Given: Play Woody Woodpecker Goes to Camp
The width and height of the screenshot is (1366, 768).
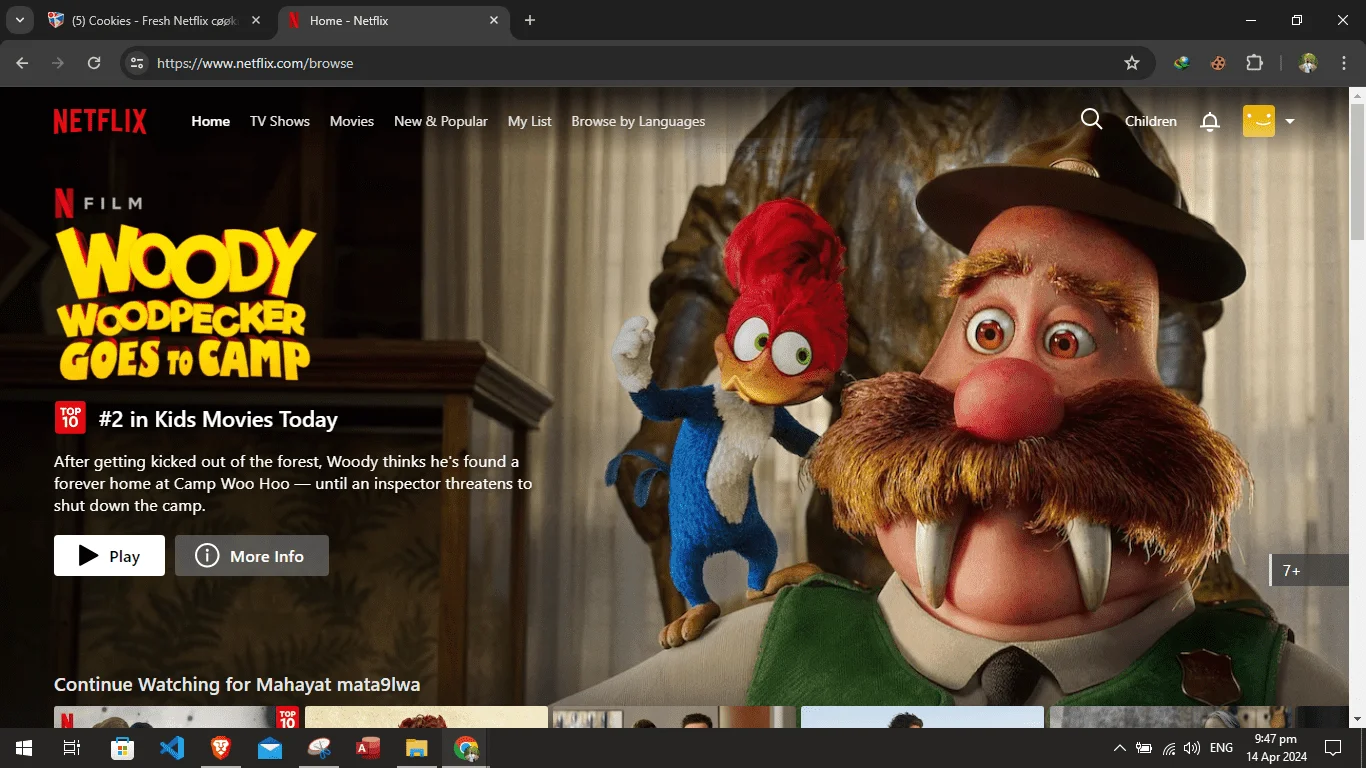Looking at the screenshot, I should pyautogui.click(x=109, y=556).
